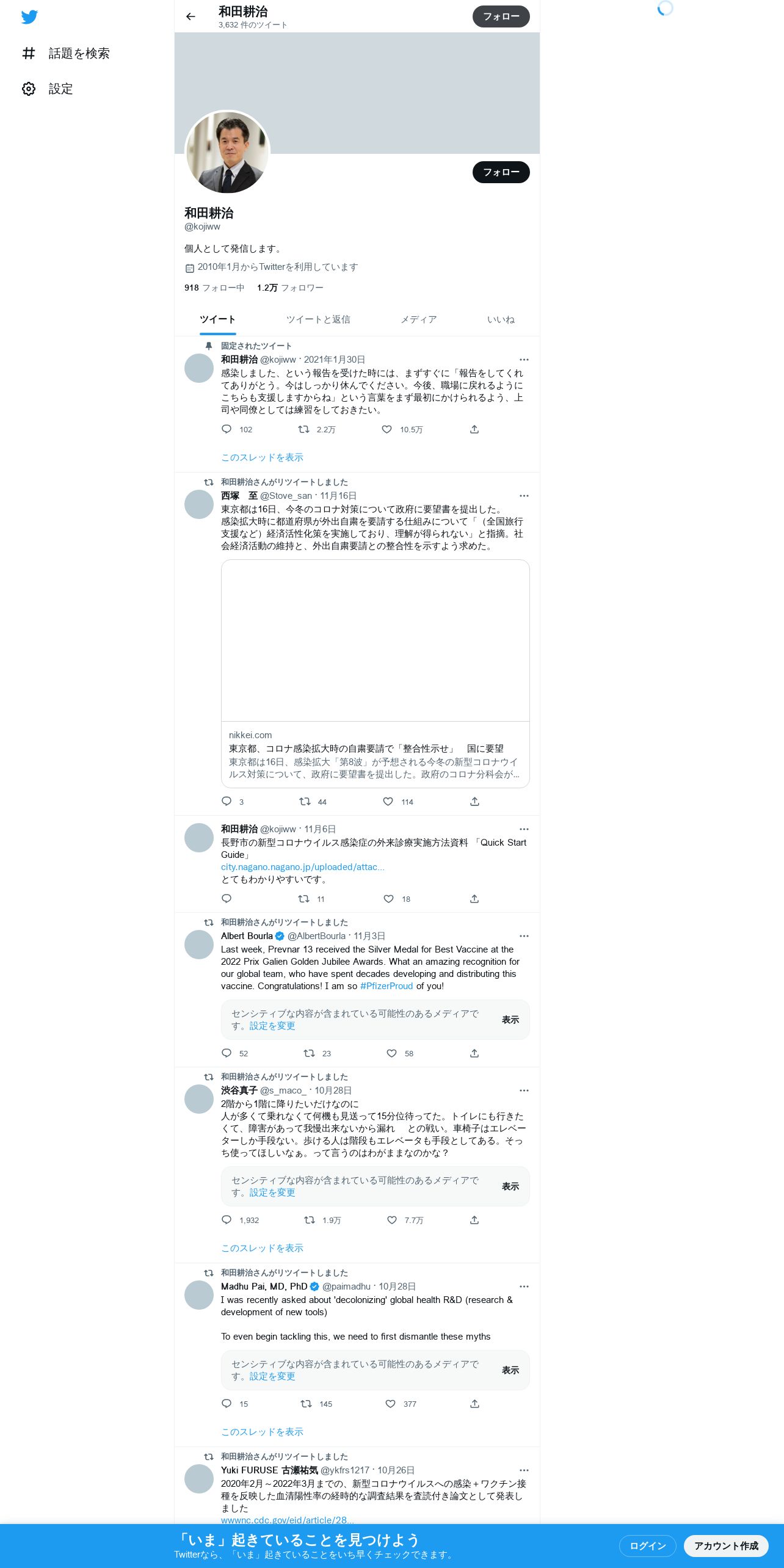Click the black フォロー button under the banner
This screenshot has width=784, height=1568.
pyautogui.click(x=501, y=172)
